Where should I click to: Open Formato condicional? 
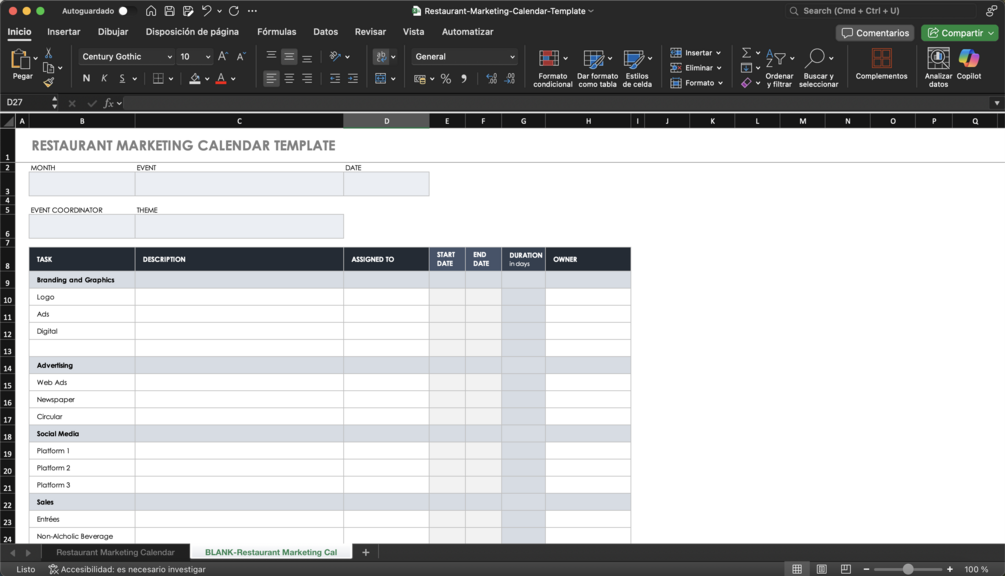tap(552, 68)
